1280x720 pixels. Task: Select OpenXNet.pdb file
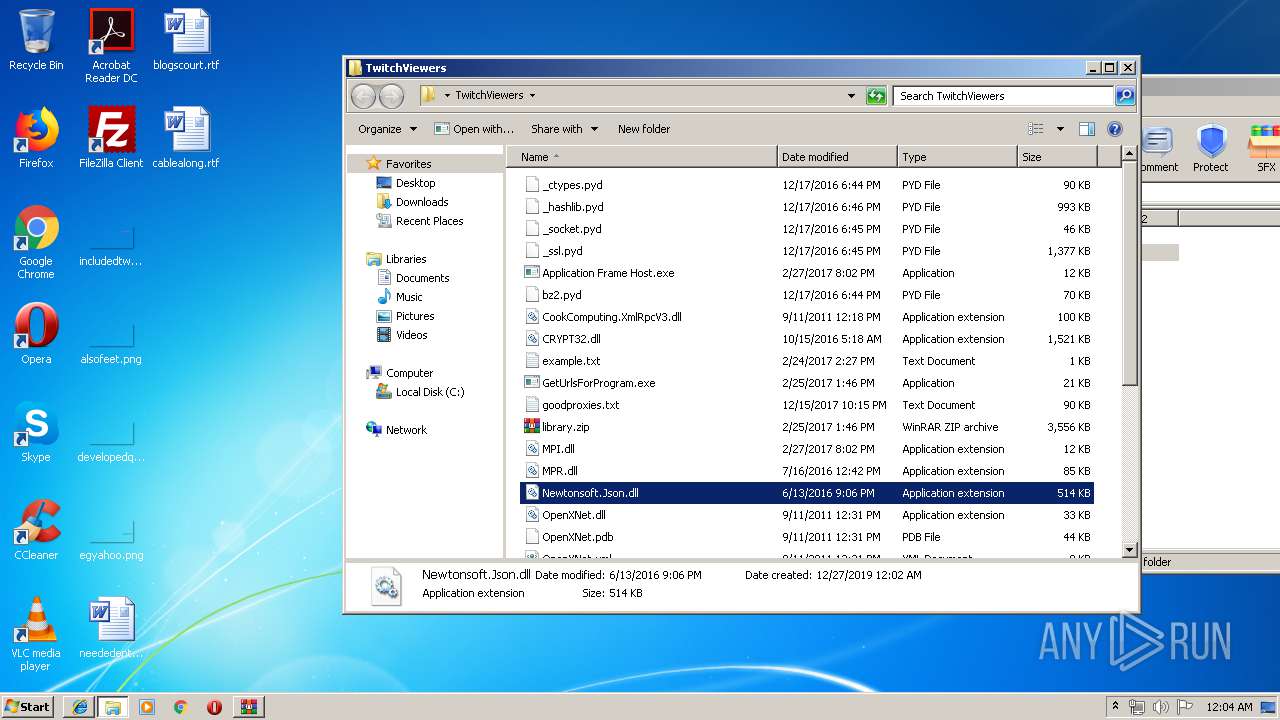point(808,537)
